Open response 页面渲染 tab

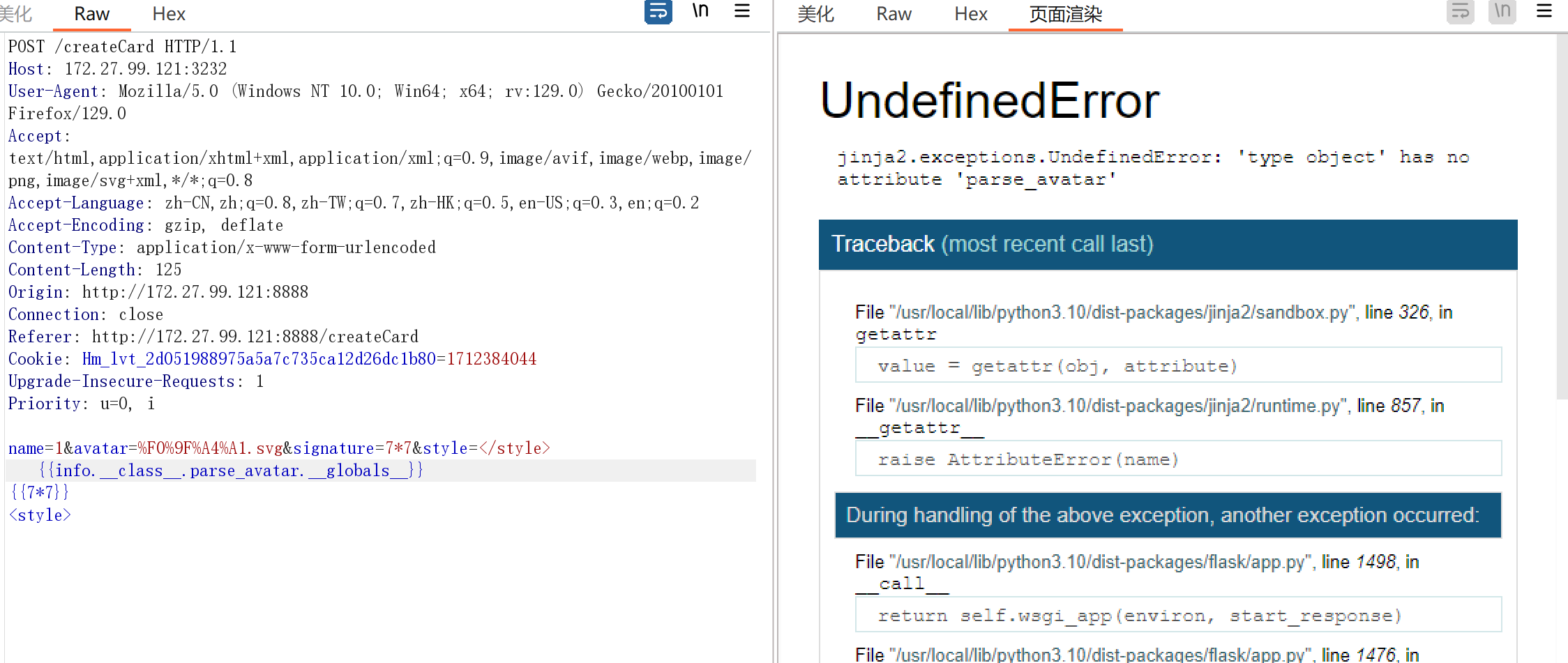[1066, 14]
